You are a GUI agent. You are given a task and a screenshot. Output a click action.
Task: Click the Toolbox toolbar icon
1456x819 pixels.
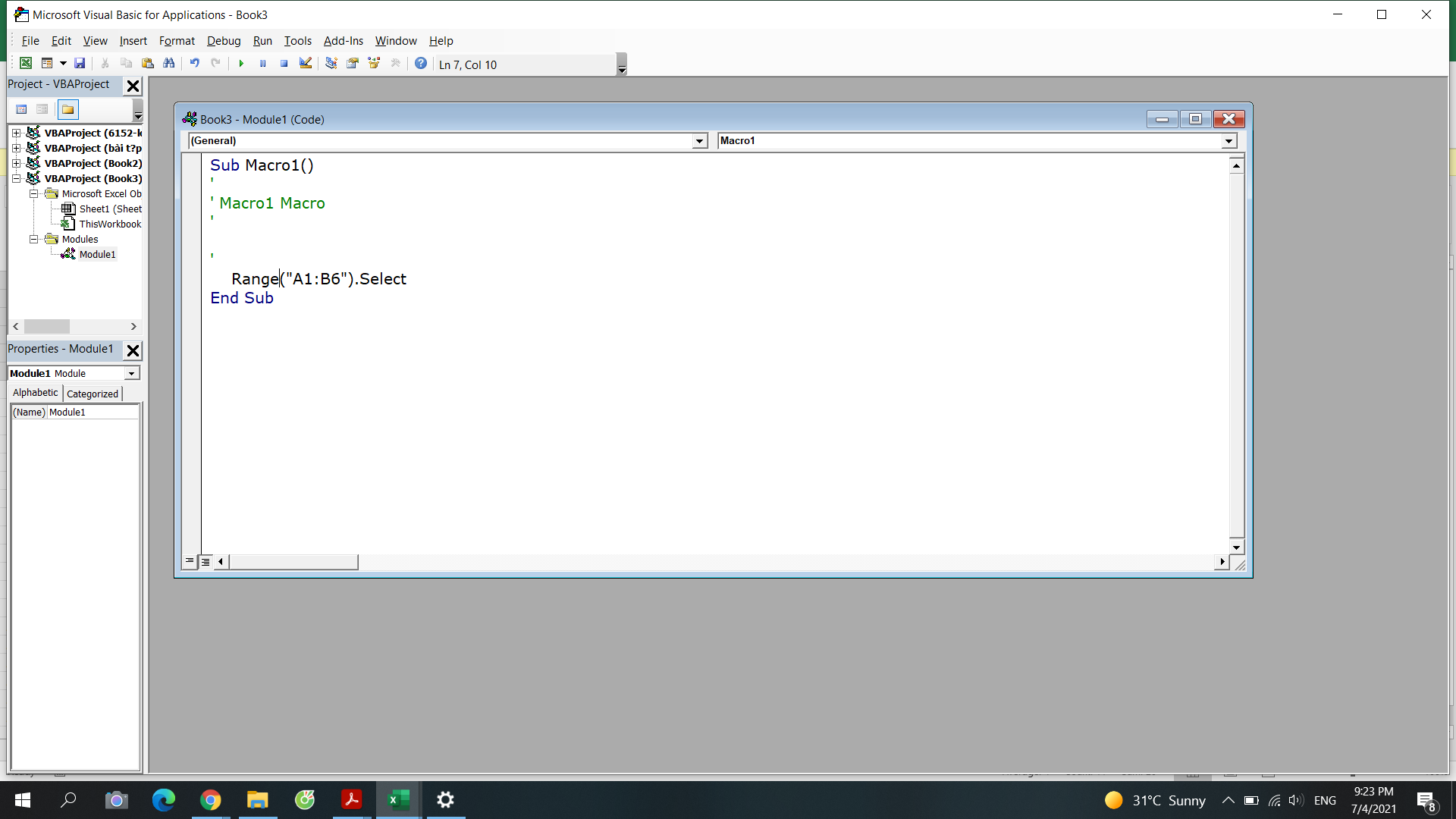(395, 64)
